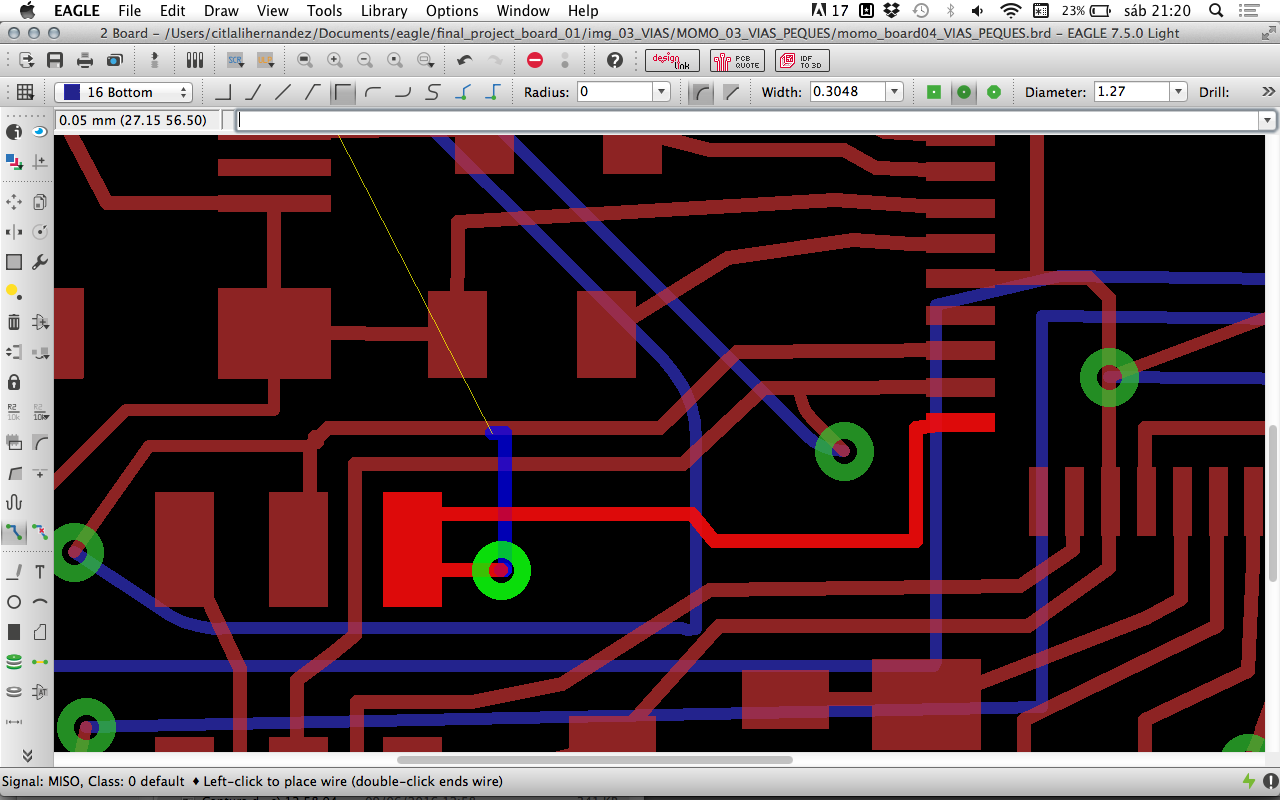Click the Use library icon
The image size is (1280, 800).
click(195, 60)
